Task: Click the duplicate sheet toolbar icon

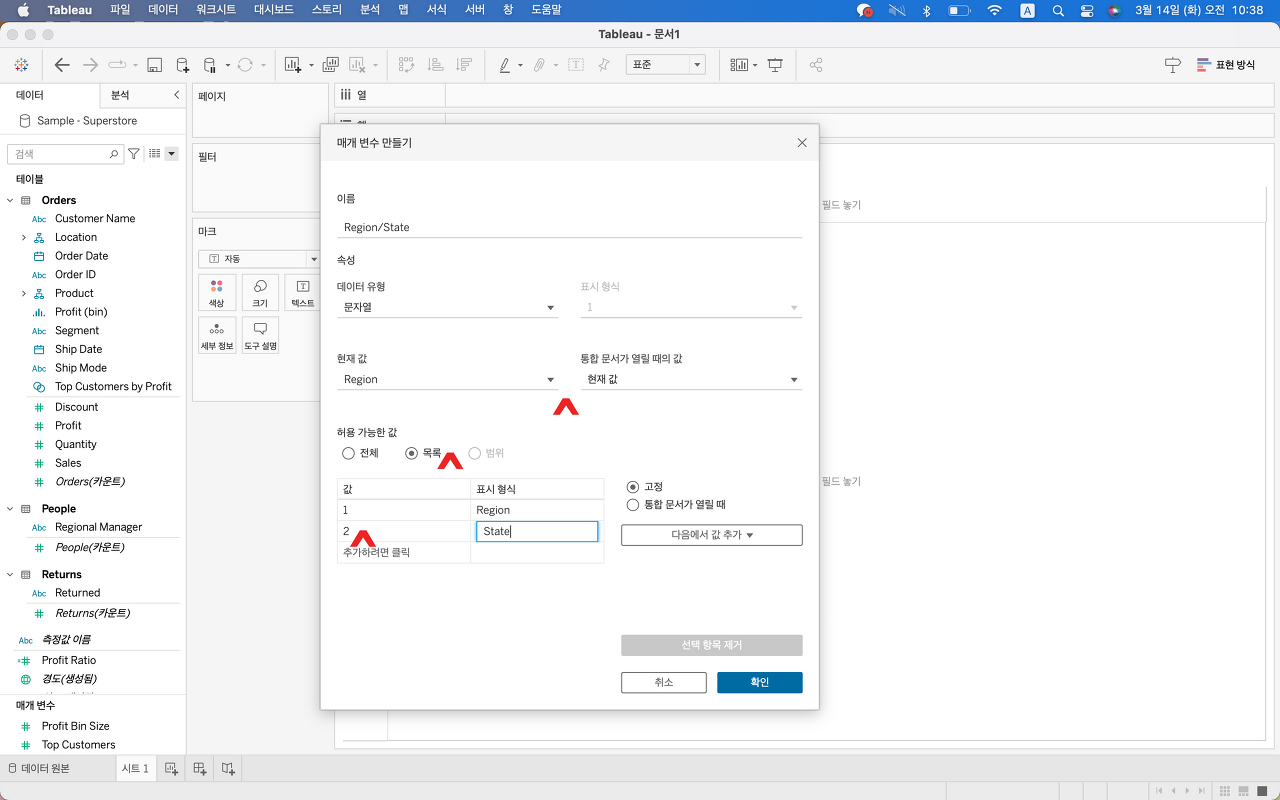Action: (330, 65)
